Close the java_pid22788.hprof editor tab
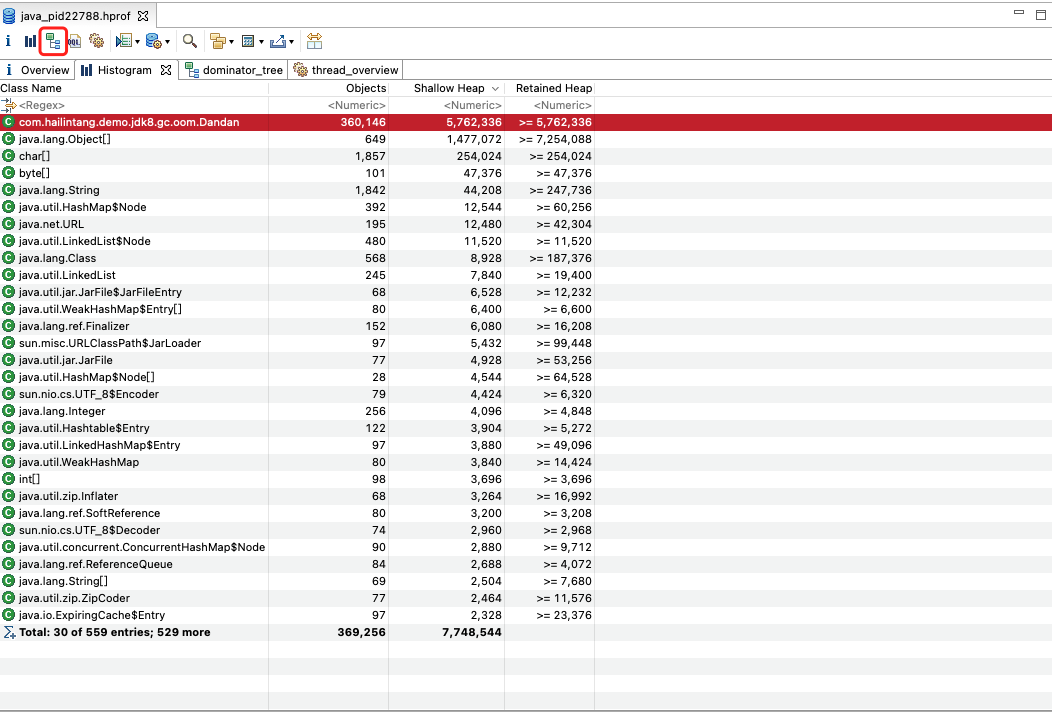Image resolution: width=1052 pixels, height=712 pixels. click(x=143, y=15)
